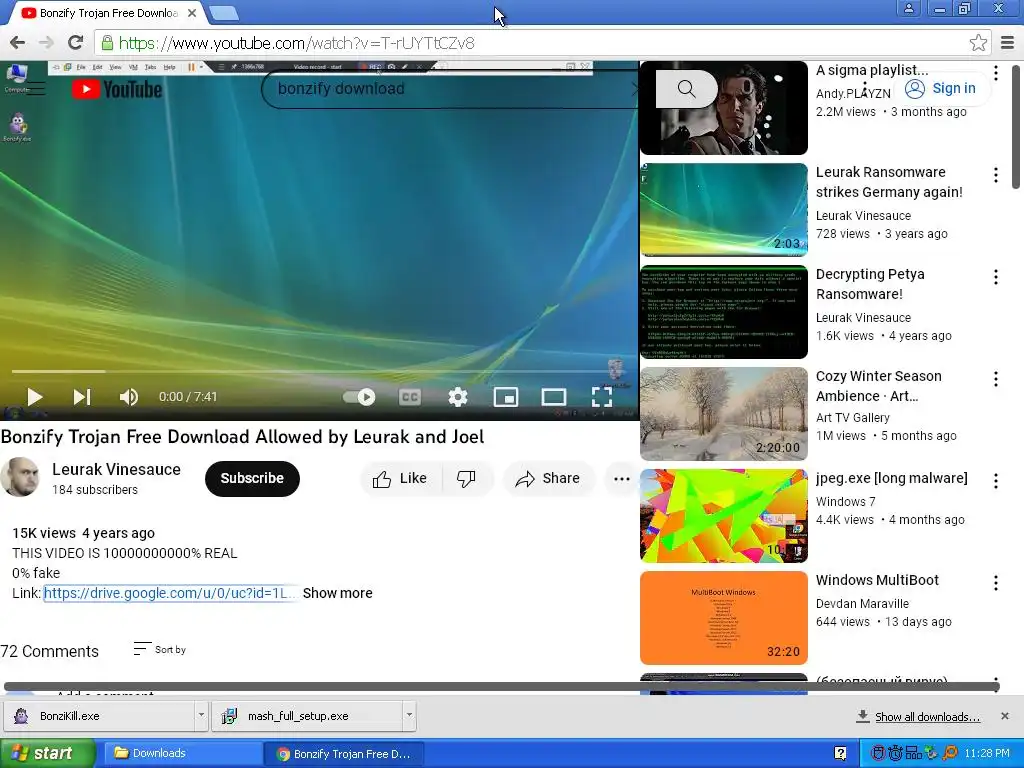Switch to Bonzify Trojan Chrome taskbar button
The width and height of the screenshot is (1024, 768).
pos(344,754)
